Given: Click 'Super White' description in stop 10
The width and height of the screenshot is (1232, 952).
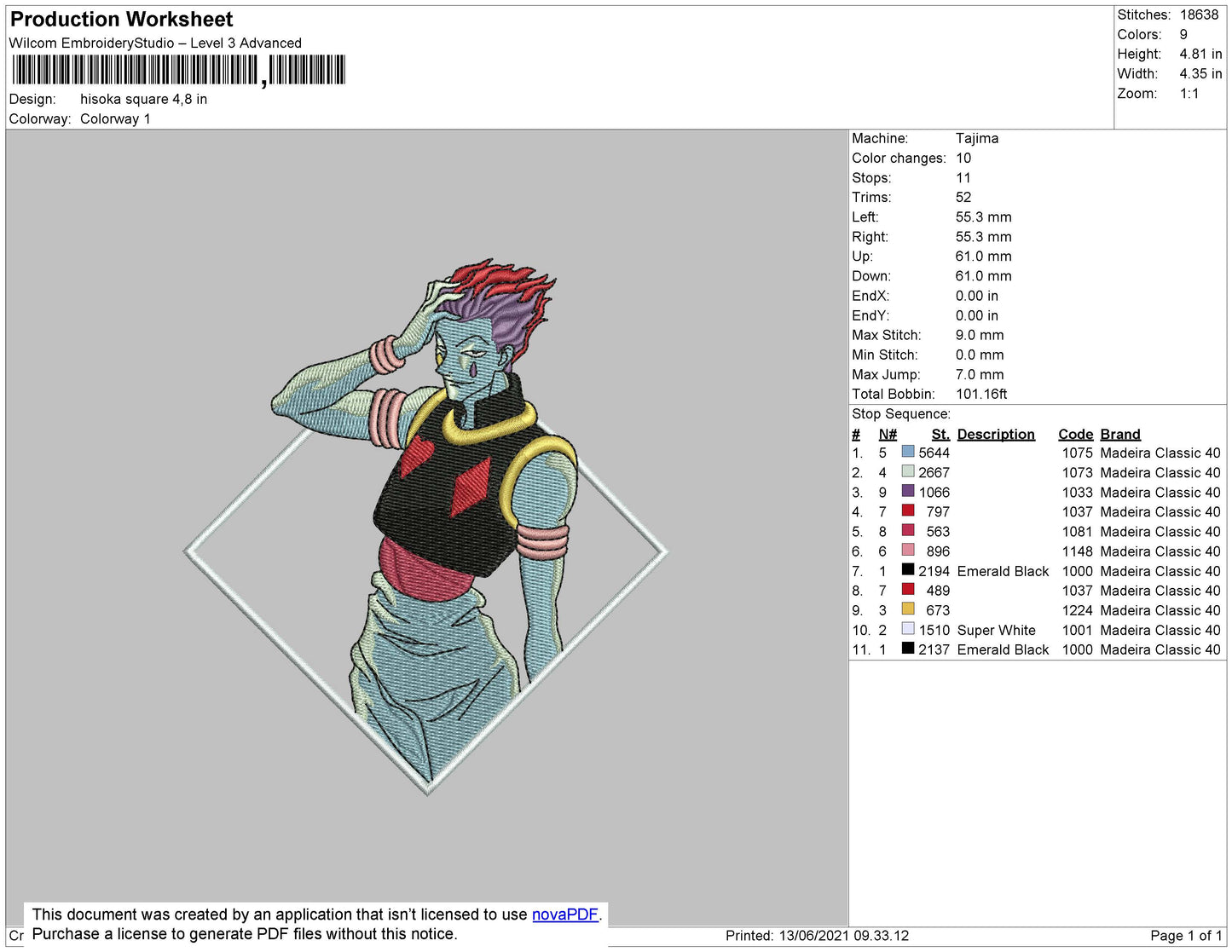Looking at the screenshot, I should coord(996,630).
